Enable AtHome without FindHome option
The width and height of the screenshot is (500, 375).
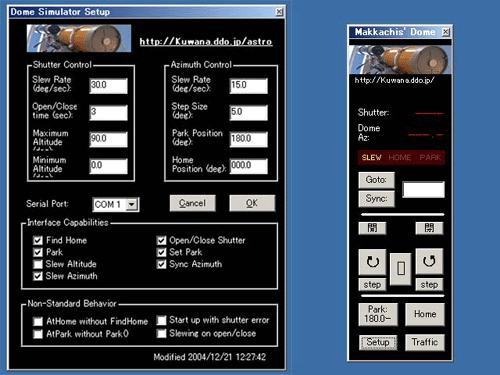click(38, 322)
